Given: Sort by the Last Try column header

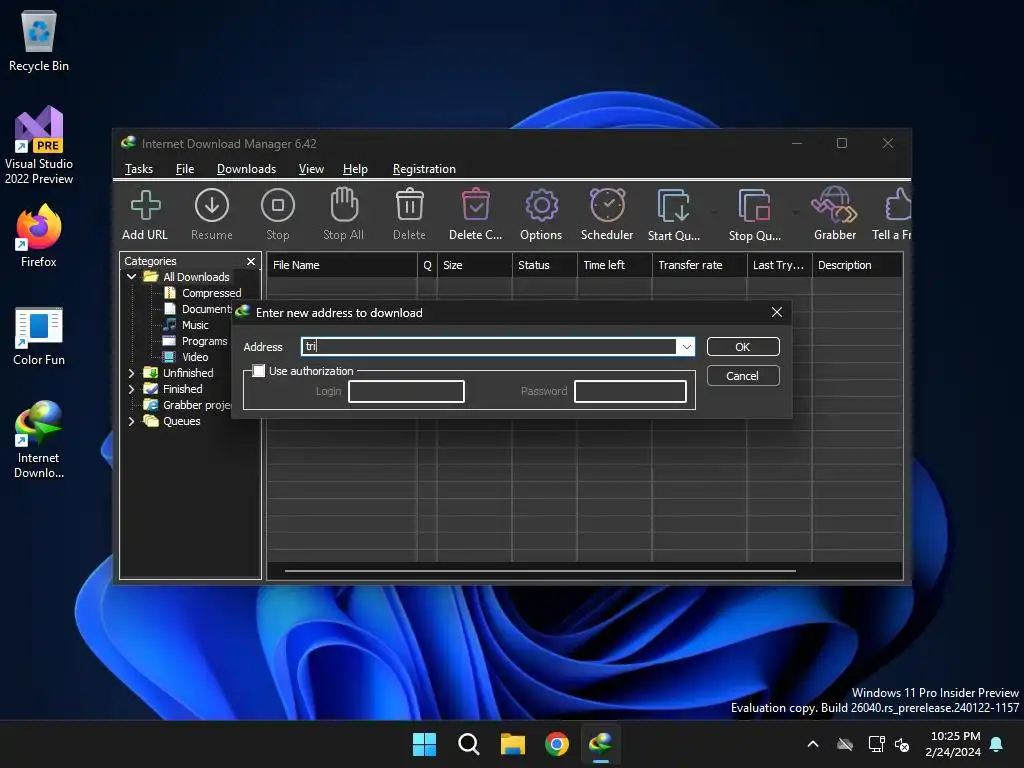Looking at the screenshot, I should tap(779, 265).
